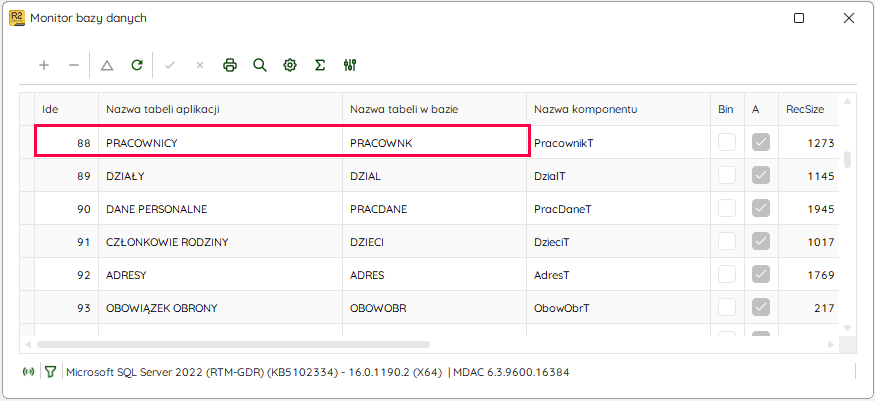Screen dimensions: 875x401
Task: Click the horizontal scrollbar left arrow
Action: click(27, 345)
